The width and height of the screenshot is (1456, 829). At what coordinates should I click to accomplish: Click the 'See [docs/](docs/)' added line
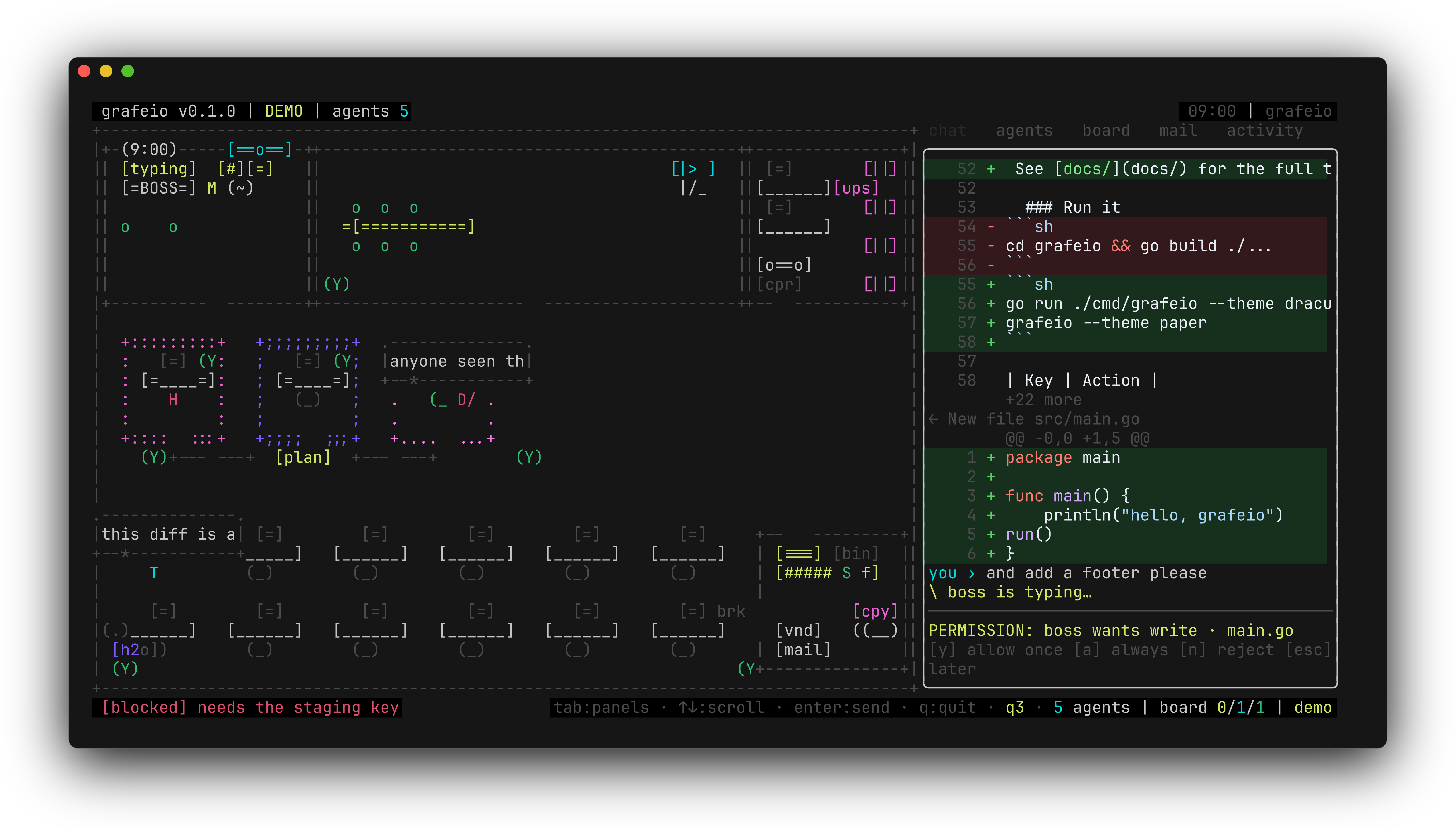click(1125, 169)
